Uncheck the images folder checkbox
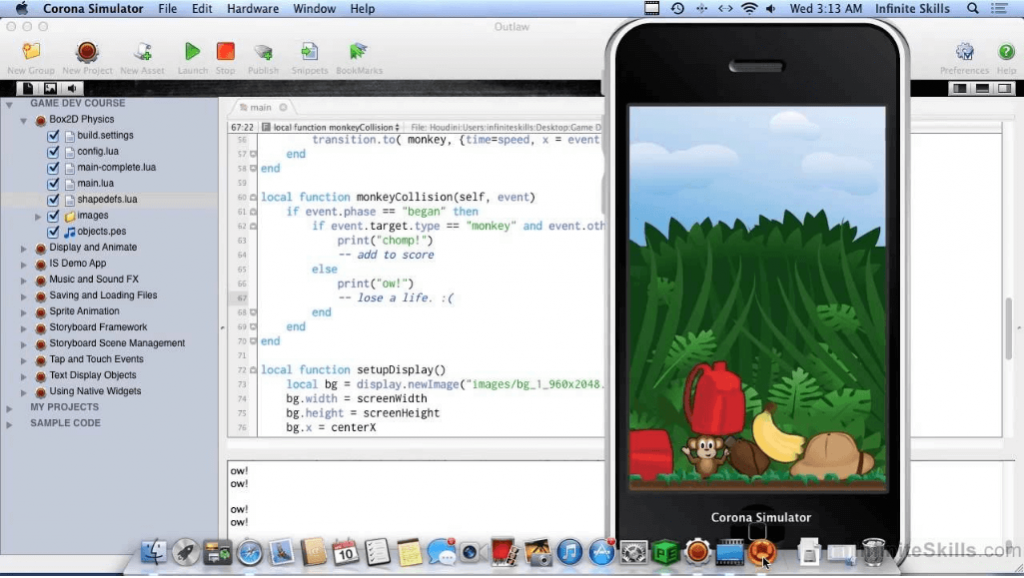The width and height of the screenshot is (1024, 578). pos(54,216)
